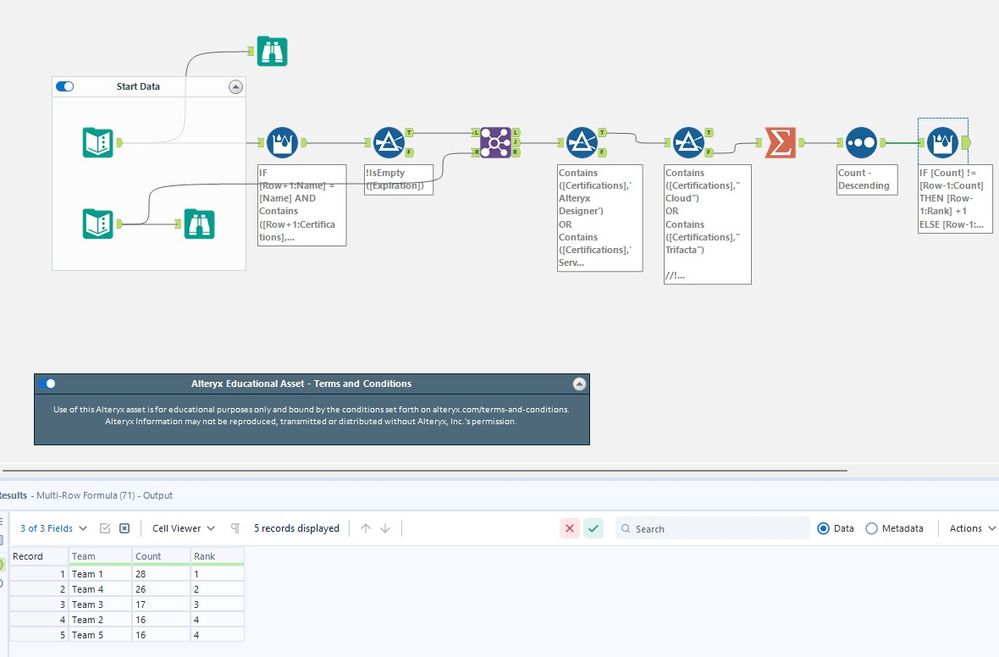The image size is (999, 657).
Task: Select the Filter tool checking Cloud or Trifacta
Action: point(688,142)
